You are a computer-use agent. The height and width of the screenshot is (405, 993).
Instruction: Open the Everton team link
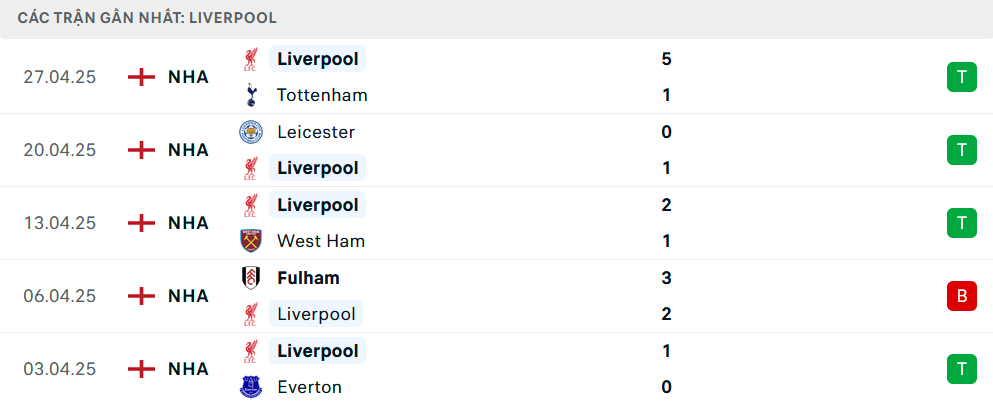(309, 387)
